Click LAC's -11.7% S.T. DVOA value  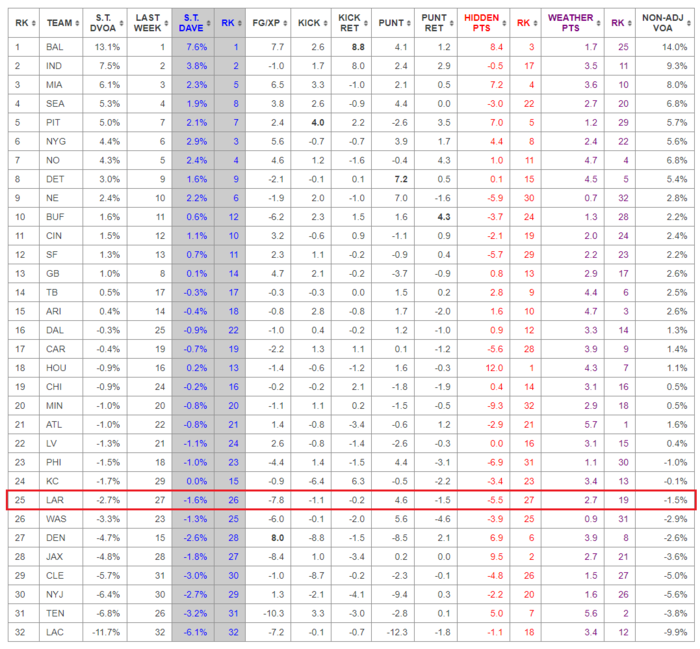point(106,632)
